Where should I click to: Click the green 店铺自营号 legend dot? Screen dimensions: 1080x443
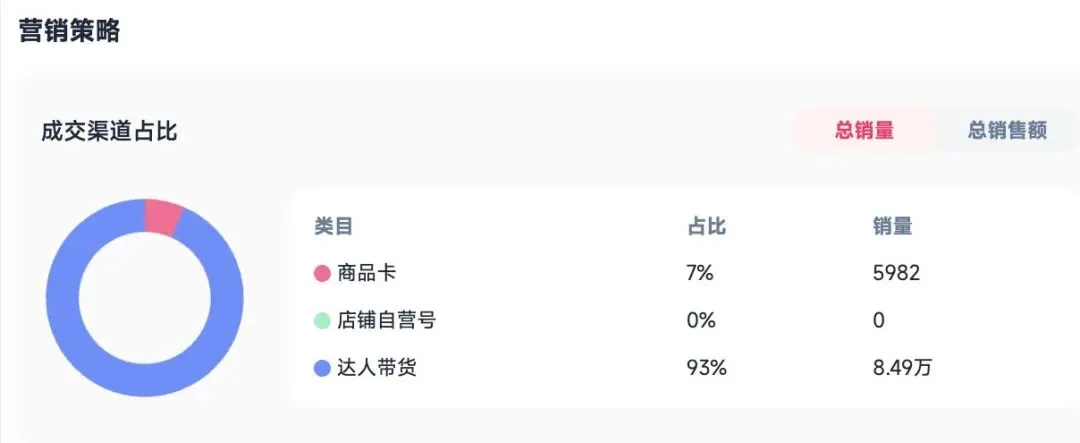(322, 321)
